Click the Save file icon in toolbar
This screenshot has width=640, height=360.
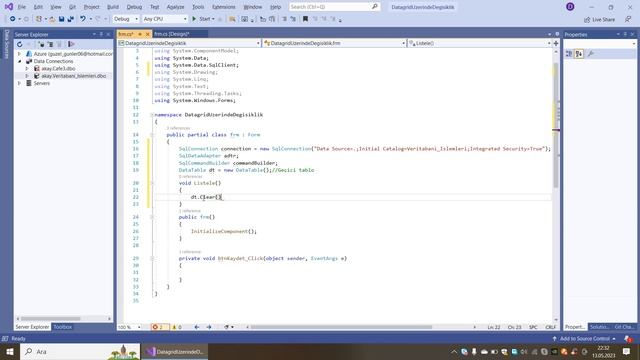tap(62, 19)
